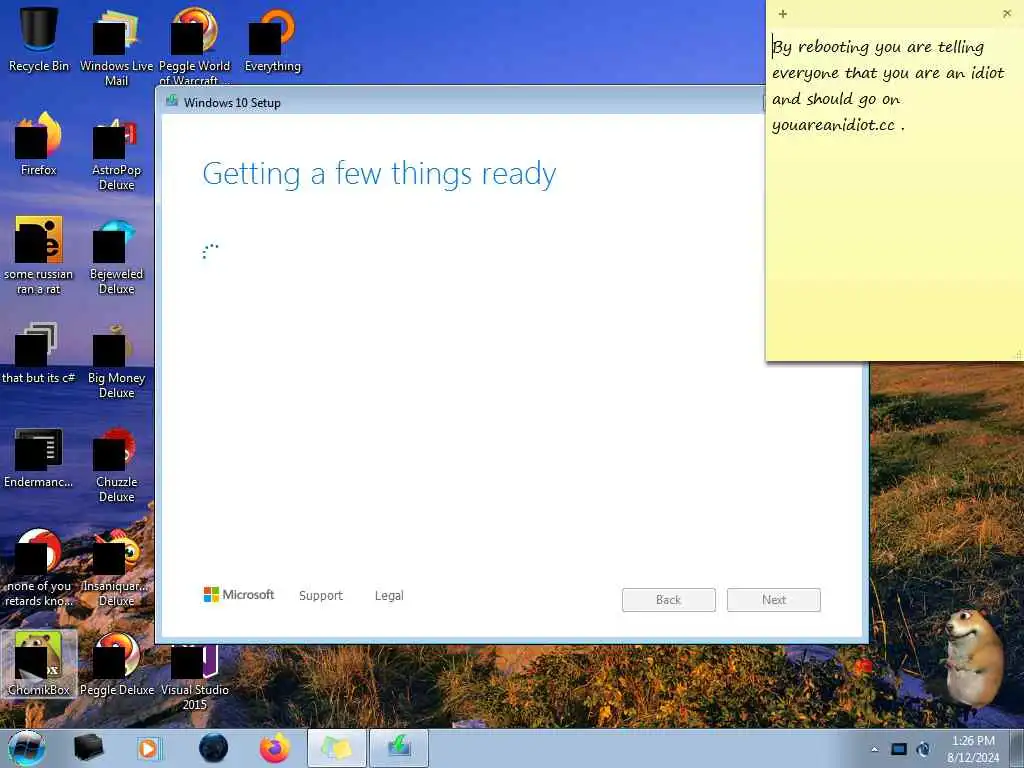Screen dimensions: 1024x768
Task: Select the Peggle Deluxe desktop icon
Action: coord(116,664)
